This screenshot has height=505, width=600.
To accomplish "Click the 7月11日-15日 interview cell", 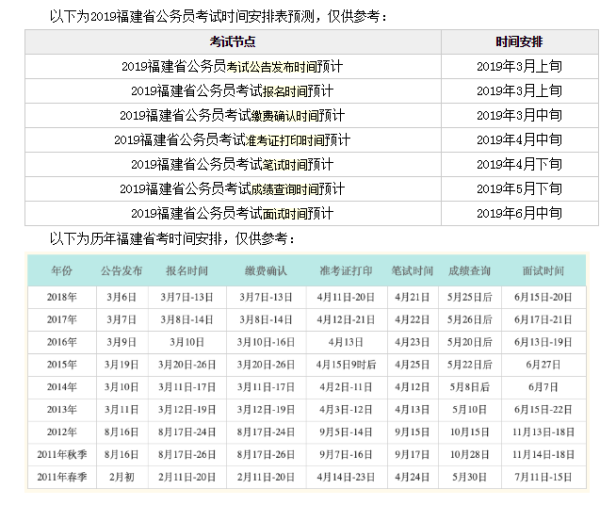I will [x=543, y=477].
